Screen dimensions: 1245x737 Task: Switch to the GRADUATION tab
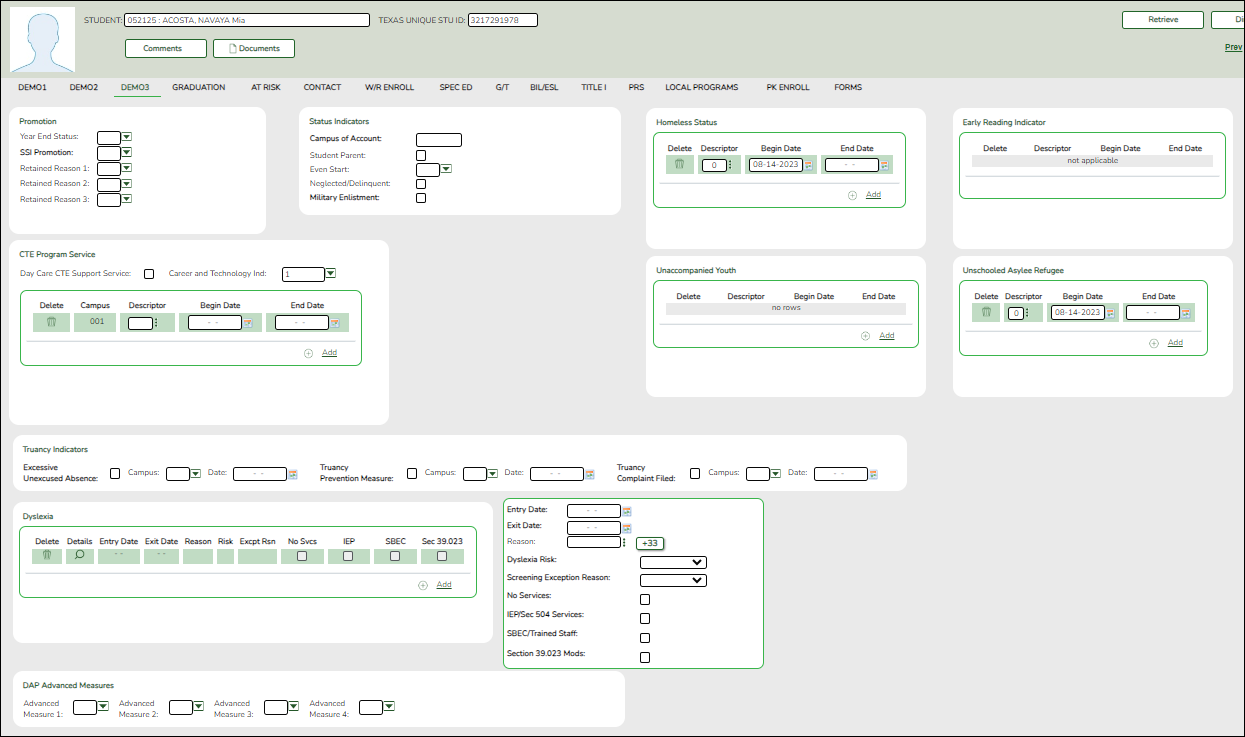(198, 88)
